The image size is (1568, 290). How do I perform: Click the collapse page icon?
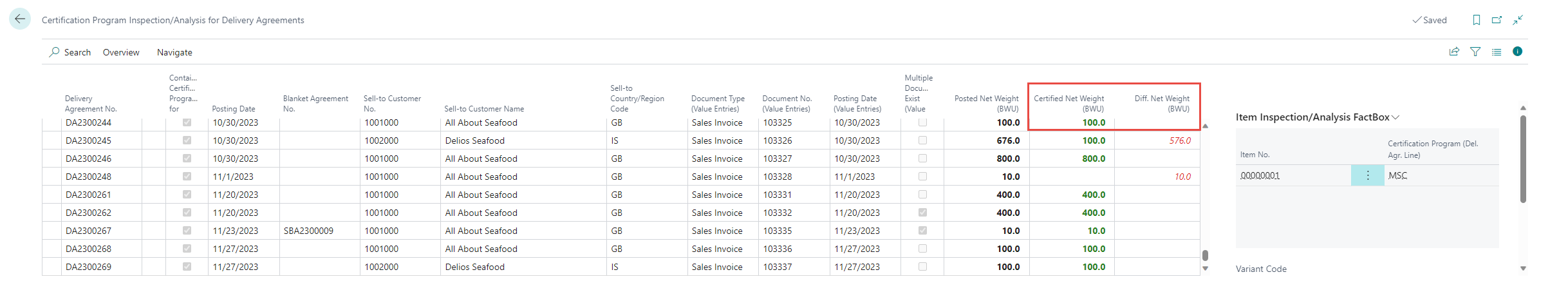[1518, 20]
